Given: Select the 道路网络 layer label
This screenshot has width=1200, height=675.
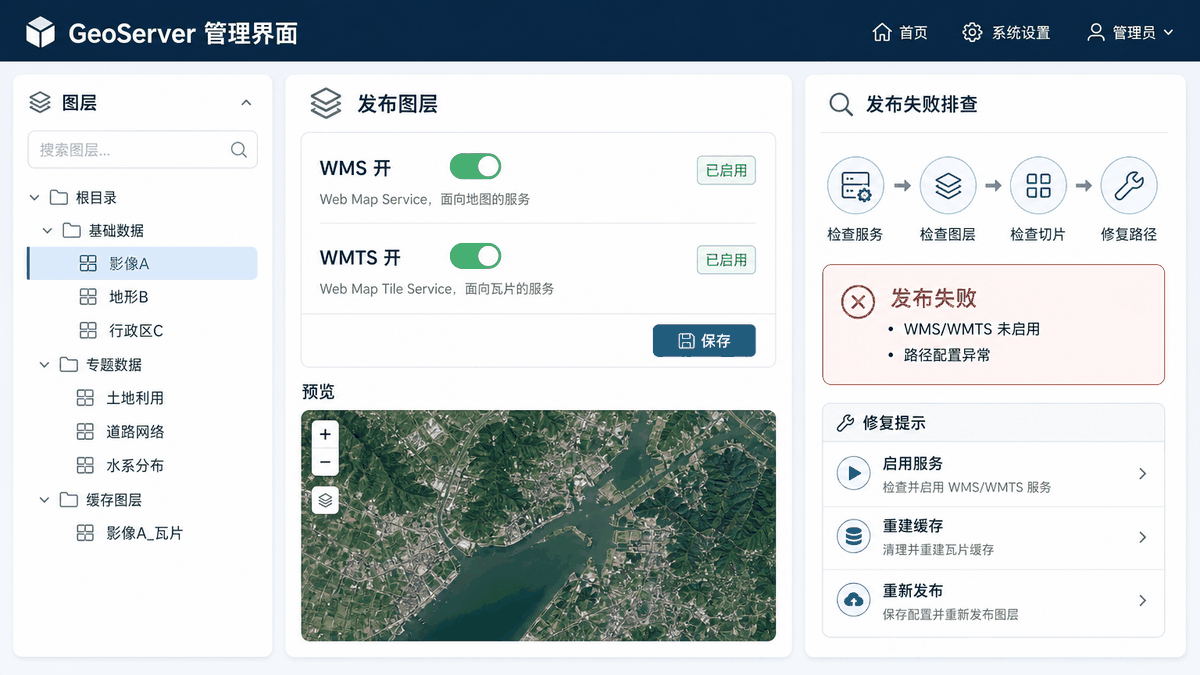Looking at the screenshot, I should pyautogui.click(x=135, y=432).
